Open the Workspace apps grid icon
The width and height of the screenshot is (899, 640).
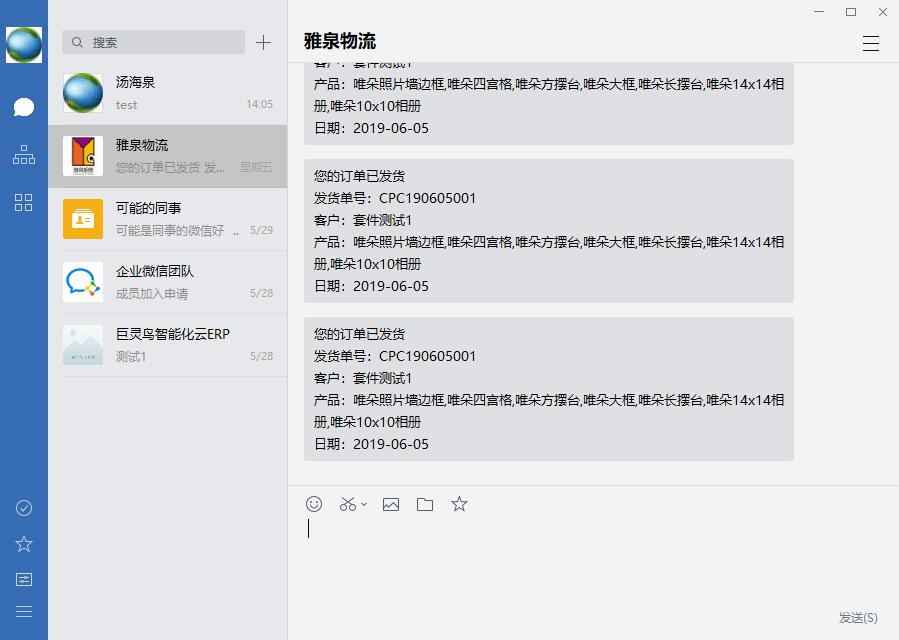(23, 203)
